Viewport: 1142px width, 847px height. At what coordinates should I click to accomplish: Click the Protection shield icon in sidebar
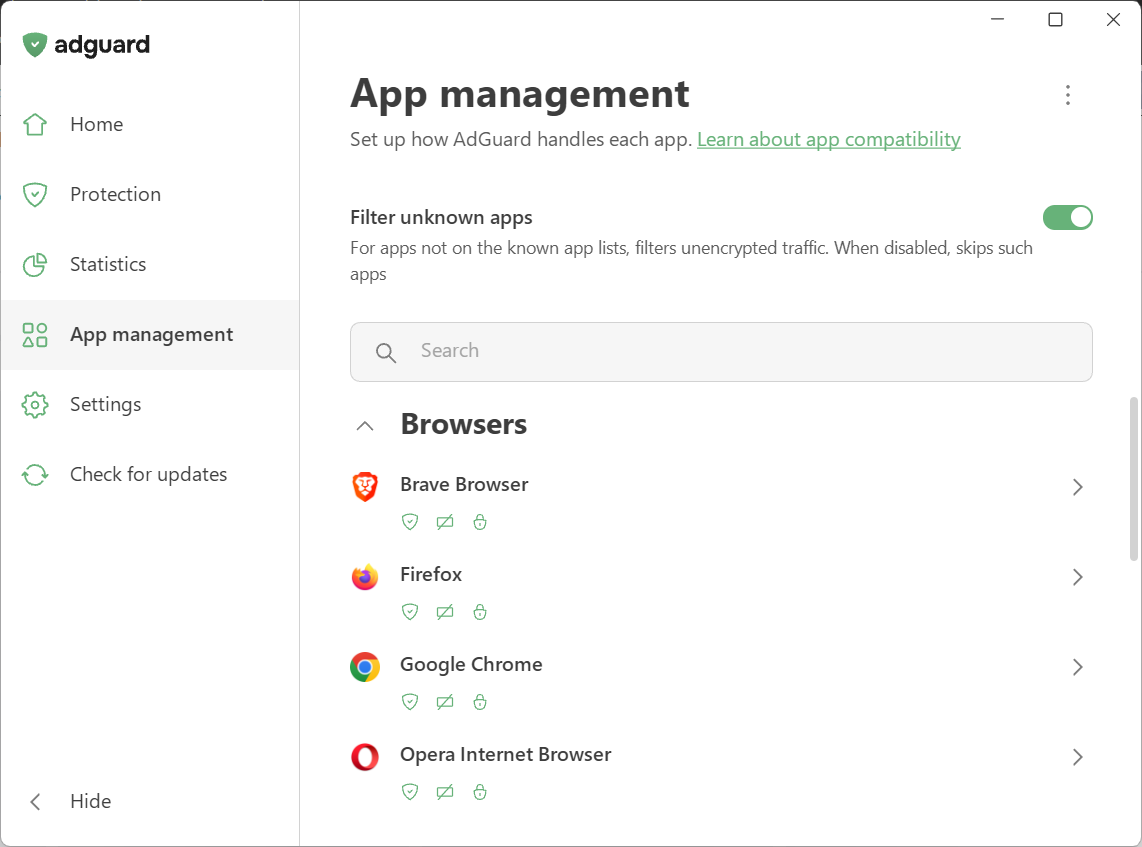pos(35,194)
